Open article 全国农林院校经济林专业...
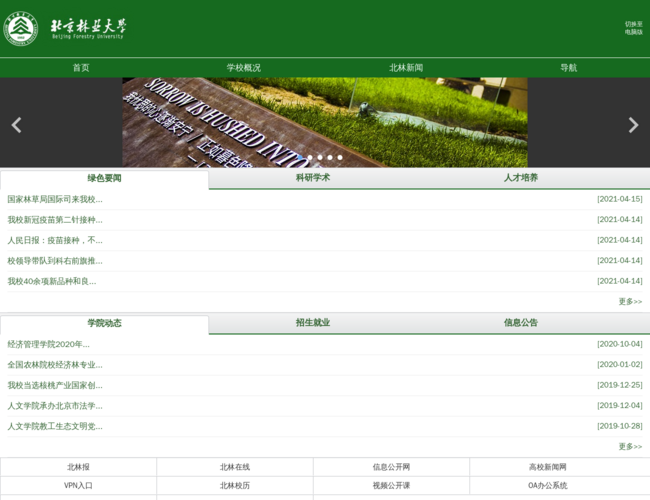This screenshot has height=500, width=650. click(55, 365)
